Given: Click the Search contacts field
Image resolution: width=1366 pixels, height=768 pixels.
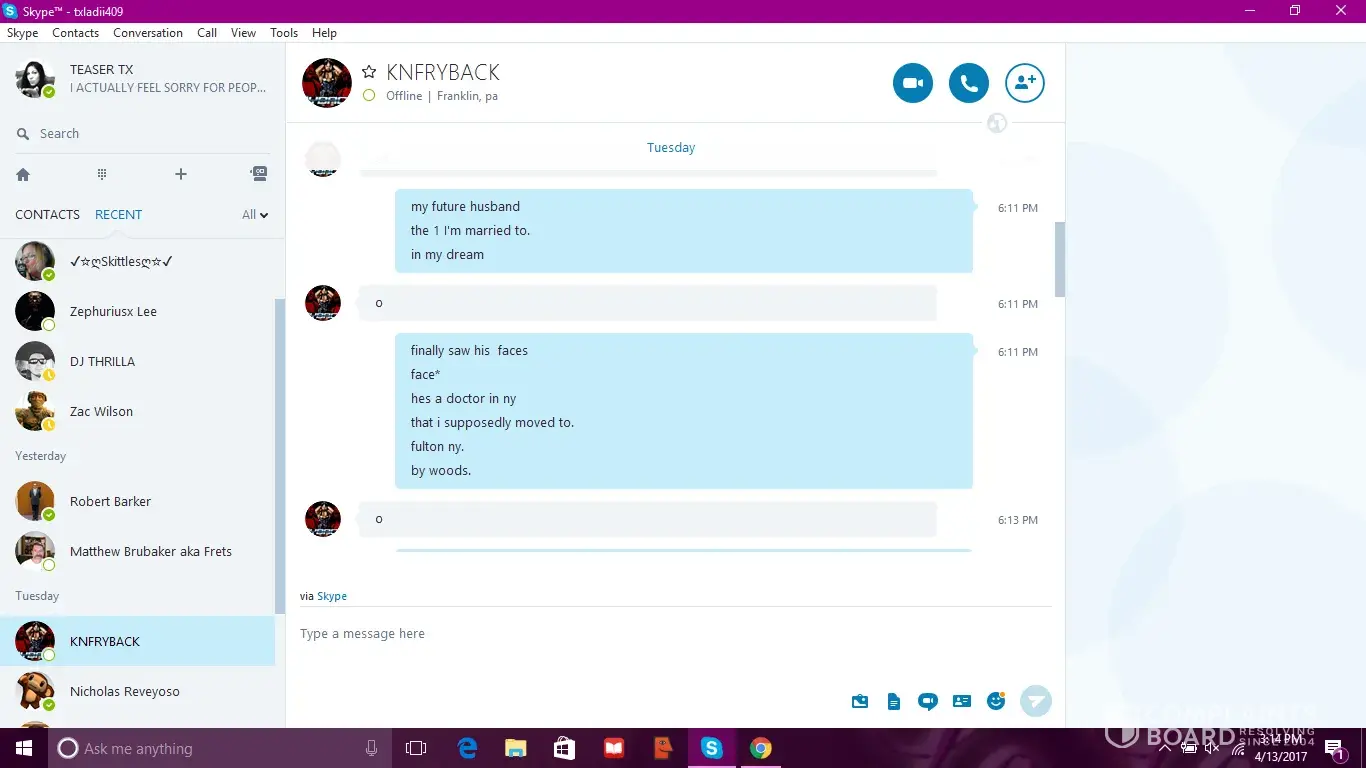Looking at the screenshot, I should 142,134.
